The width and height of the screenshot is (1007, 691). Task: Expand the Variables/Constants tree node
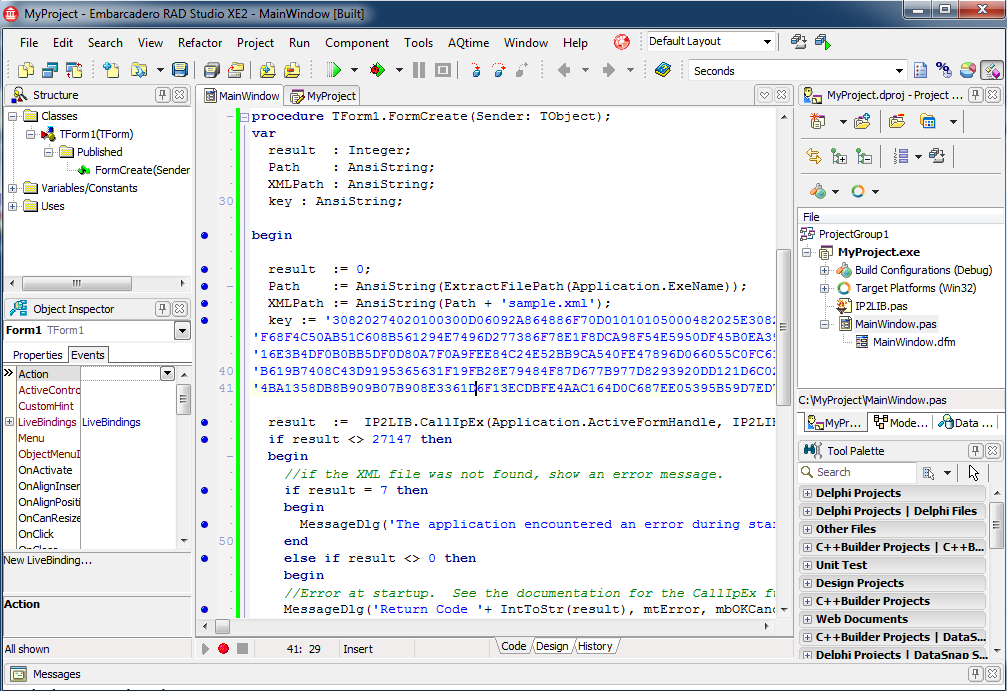[x=13, y=188]
